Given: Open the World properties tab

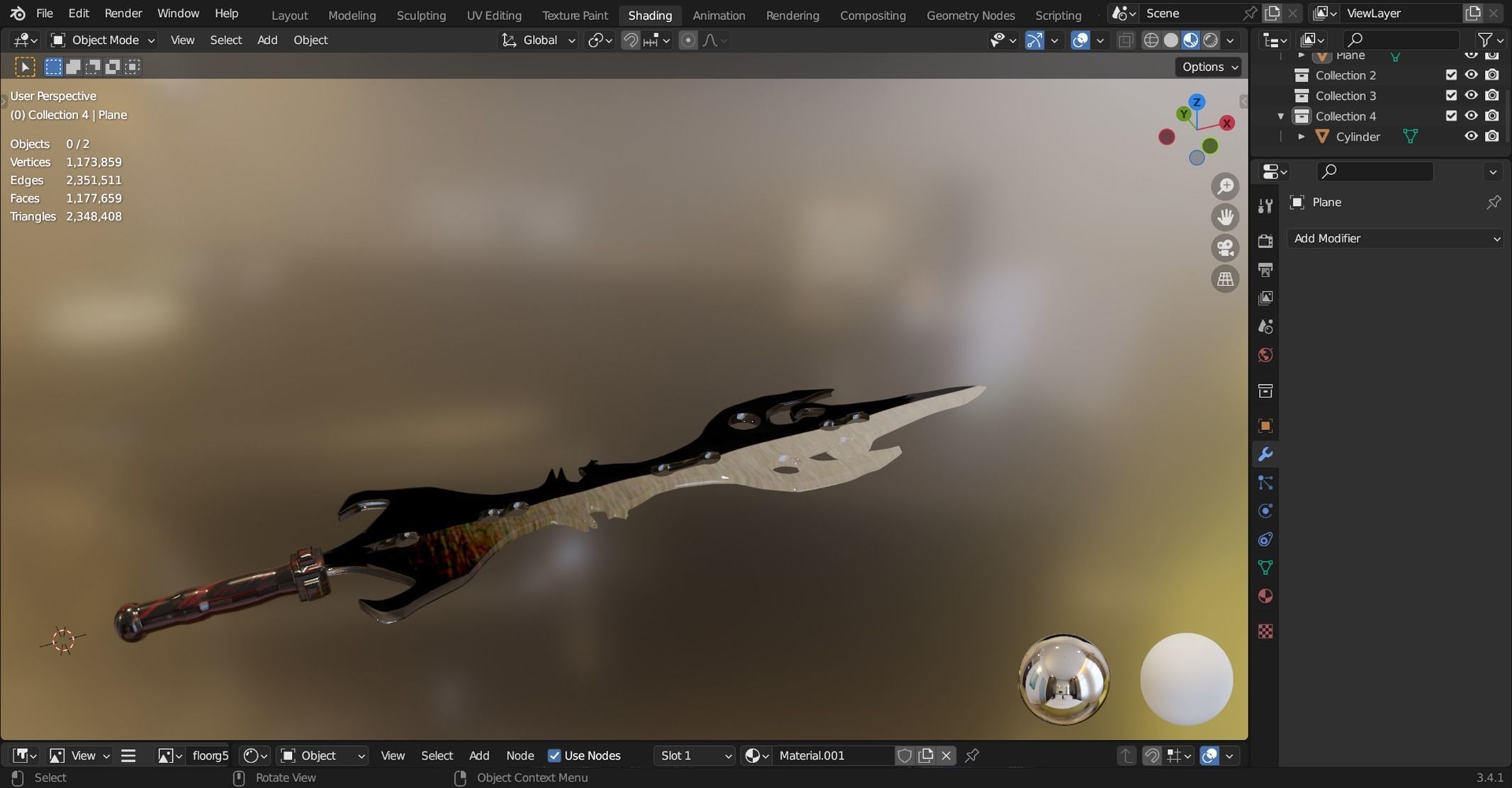Looking at the screenshot, I should [x=1265, y=355].
